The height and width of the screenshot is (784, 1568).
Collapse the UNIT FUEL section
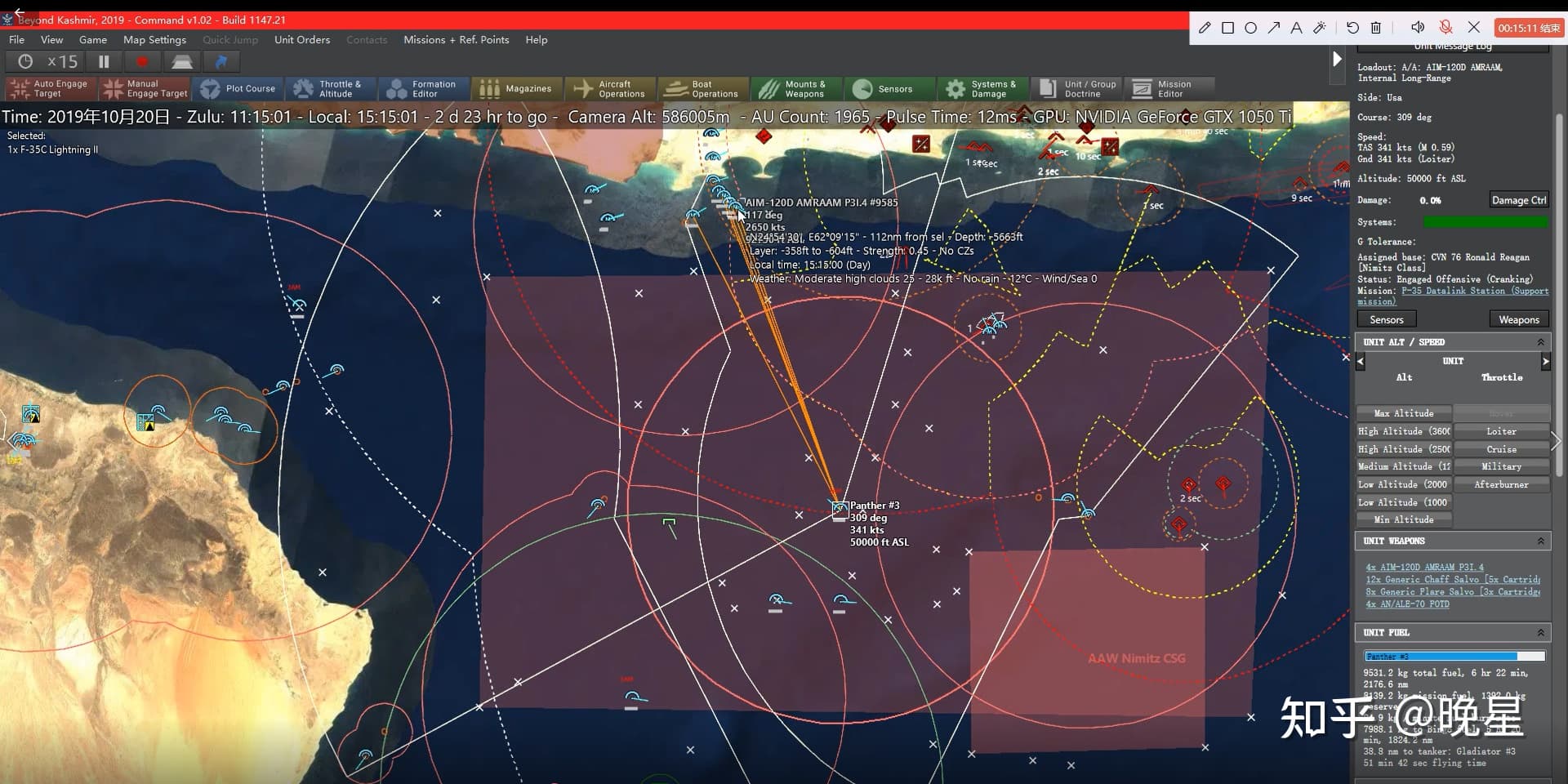[1540, 632]
